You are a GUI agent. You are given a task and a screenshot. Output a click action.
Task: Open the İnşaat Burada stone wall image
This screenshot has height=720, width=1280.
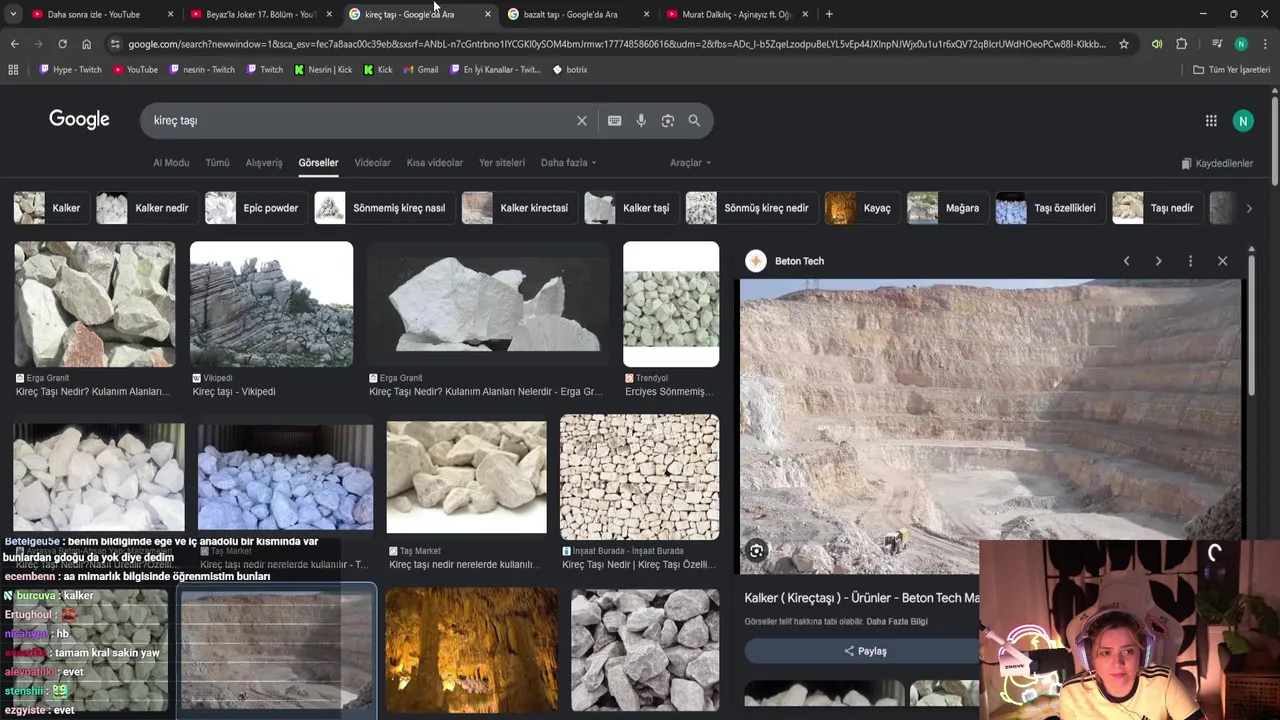tap(639, 477)
